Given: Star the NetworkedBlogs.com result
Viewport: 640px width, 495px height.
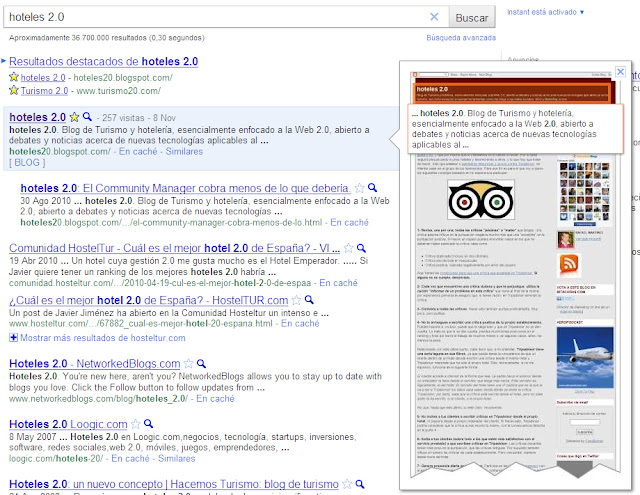Looking at the screenshot, I should [189, 364].
